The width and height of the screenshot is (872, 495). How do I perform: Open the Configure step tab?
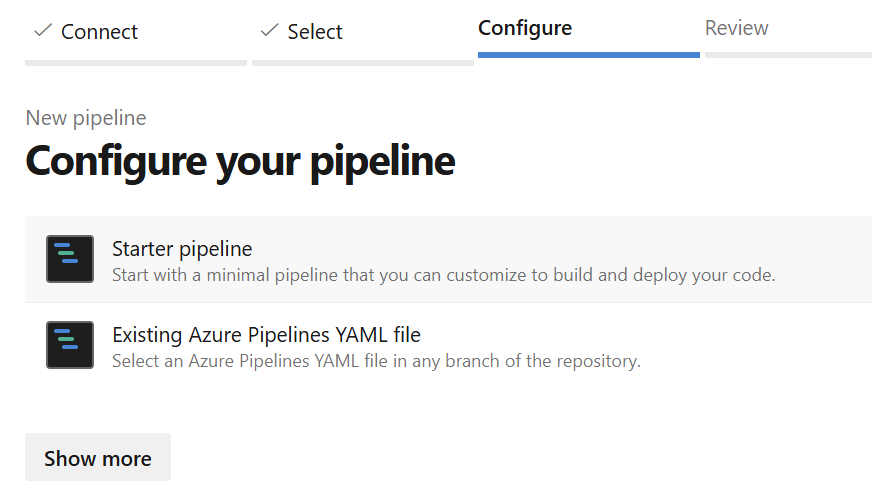pos(525,28)
